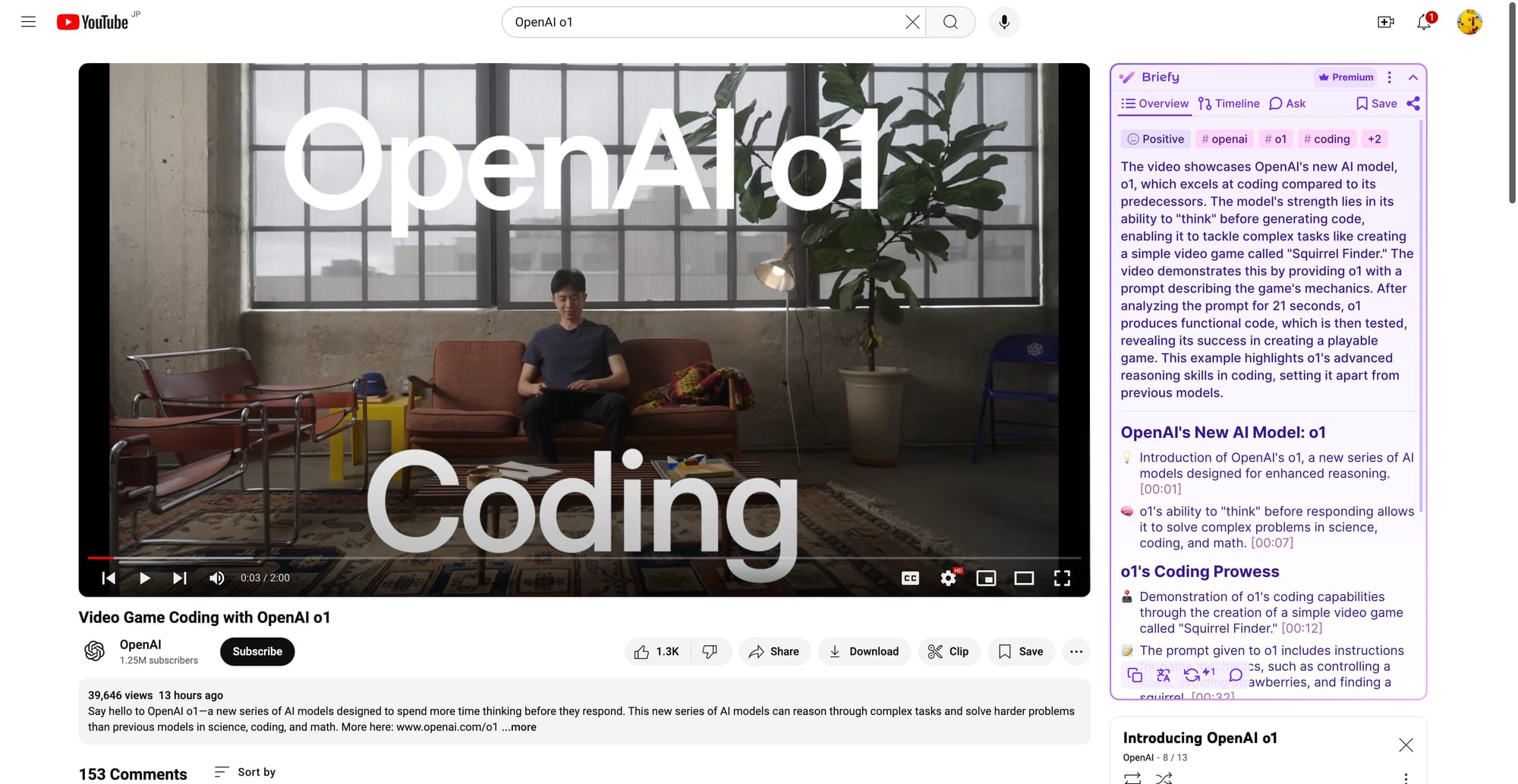This screenshot has width=1518, height=784.
Task: Switch to the miniplayer
Action: (986, 578)
